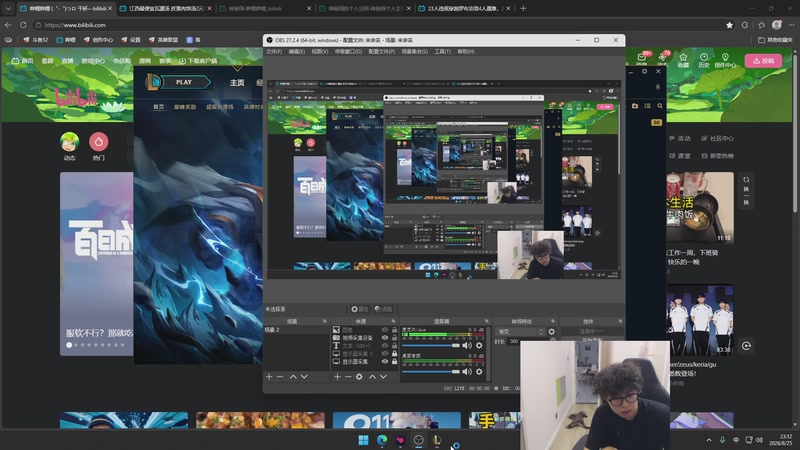The height and width of the screenshot is (450, 800).
Task: Add a new scene with the plus icon
Action: [x=269, y=377]
